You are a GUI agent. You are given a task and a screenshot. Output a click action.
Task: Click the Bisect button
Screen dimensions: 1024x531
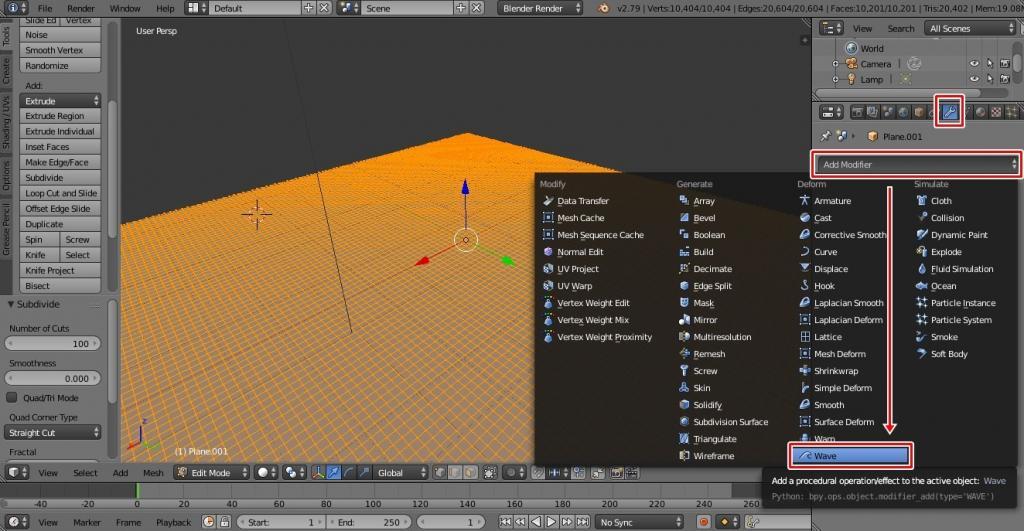click(x=59, y=285)
